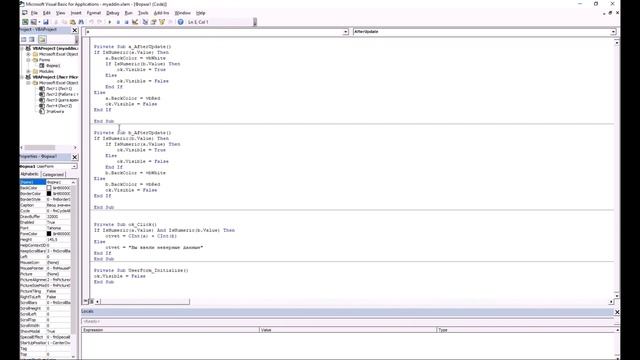This screenshot has height=360, width=640.
Task: Close the Properties pane
Action: pos(75,157)
